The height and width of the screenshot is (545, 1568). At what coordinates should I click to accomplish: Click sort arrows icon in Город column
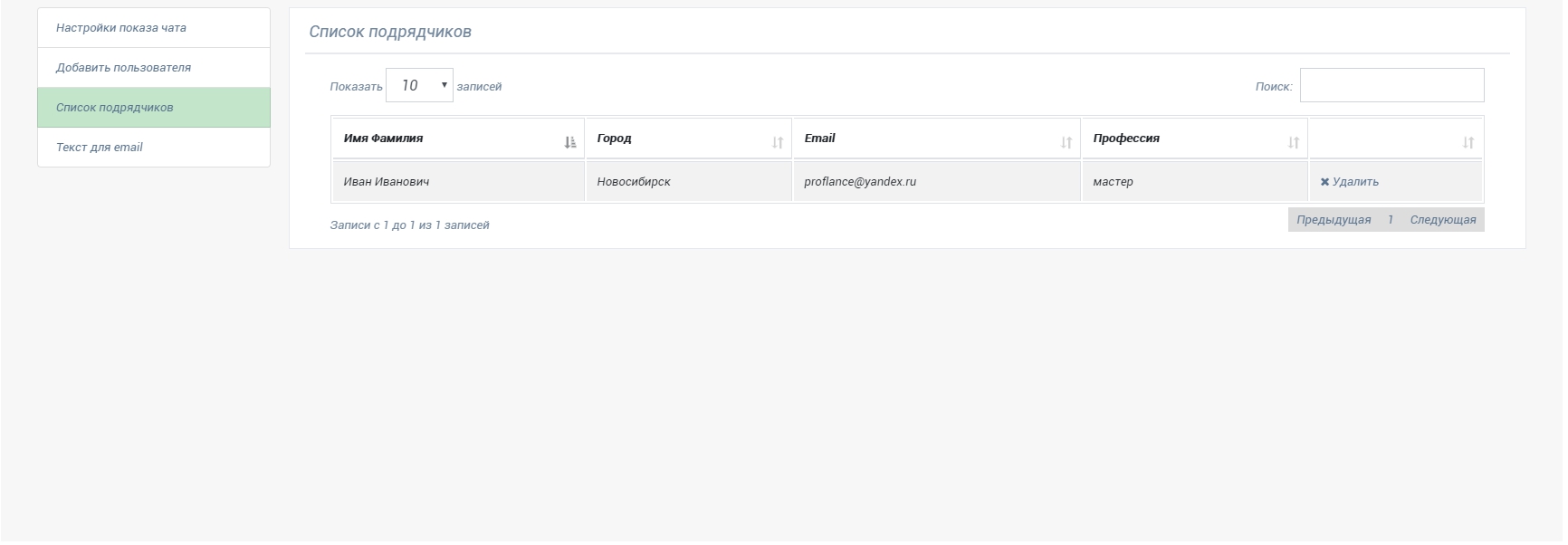(777, 142)
